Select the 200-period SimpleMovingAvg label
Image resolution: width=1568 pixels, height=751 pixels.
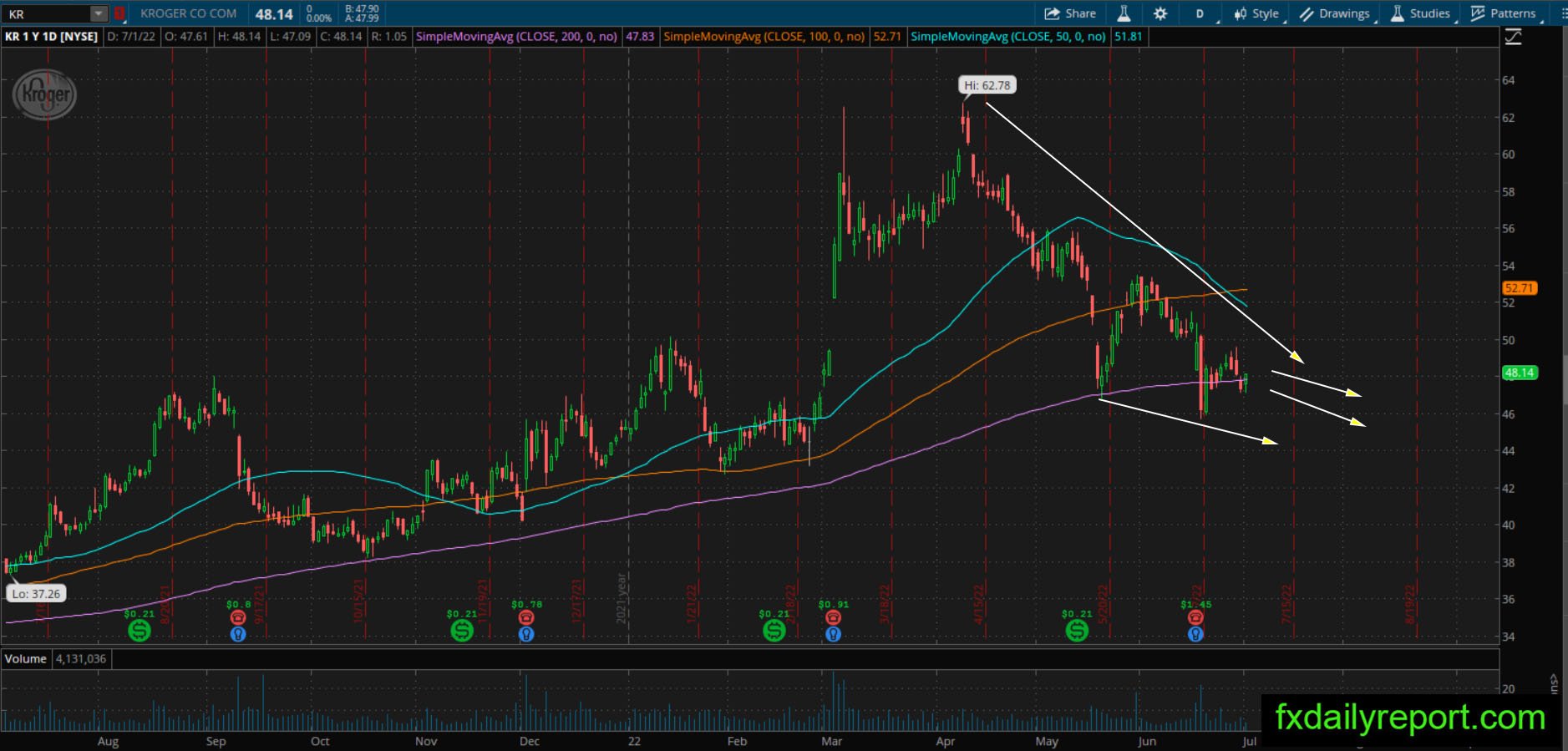click(x=516, y=37)
